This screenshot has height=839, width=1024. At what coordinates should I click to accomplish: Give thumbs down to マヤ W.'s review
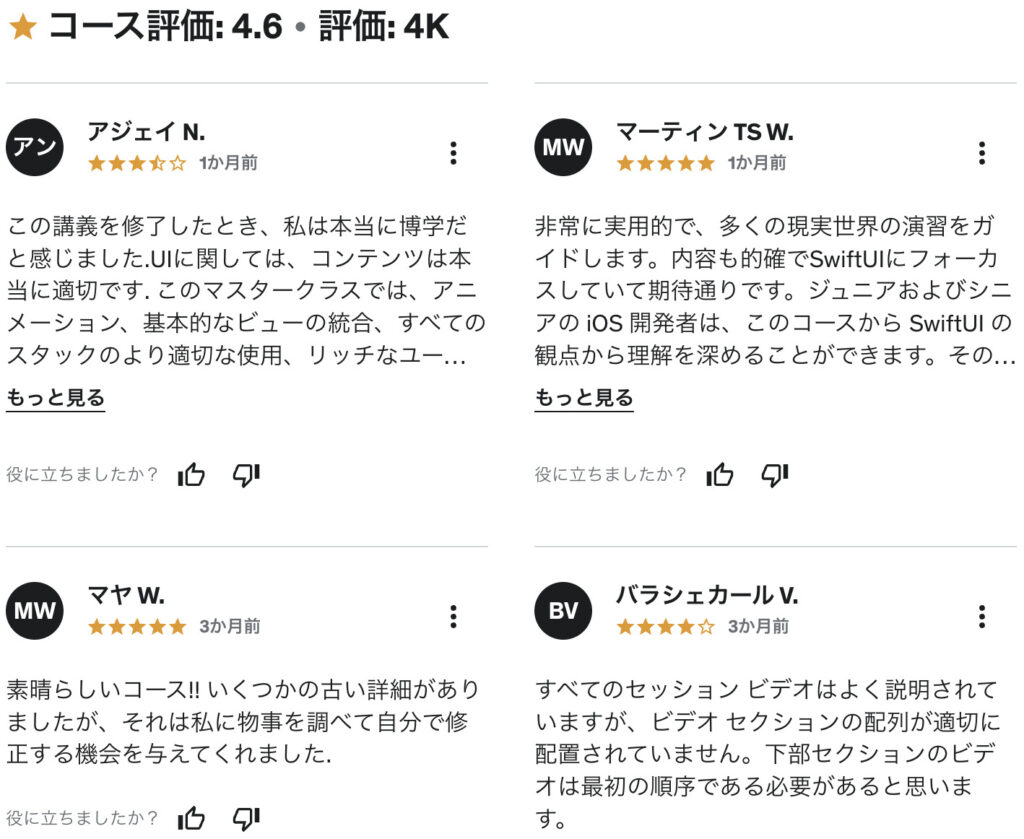(x=246, y=818)
